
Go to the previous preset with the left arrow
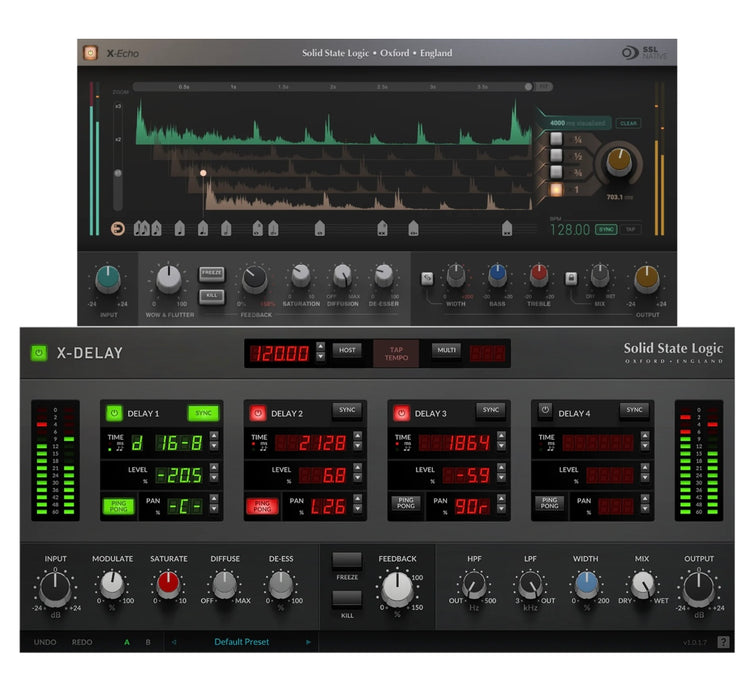(174, 642)
